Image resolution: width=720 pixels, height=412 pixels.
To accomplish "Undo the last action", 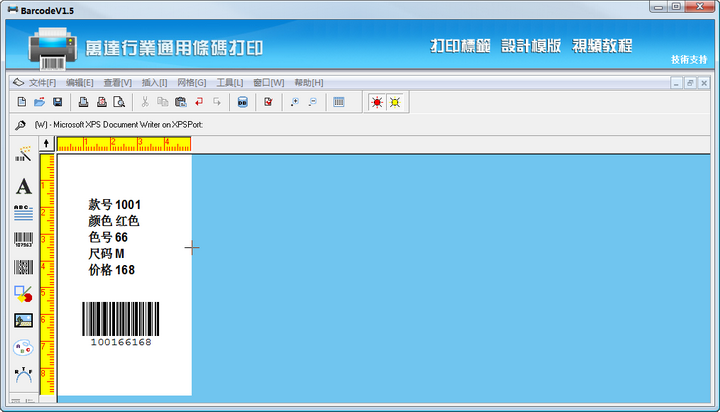I will pyautogui.click(x=199, y=102).
